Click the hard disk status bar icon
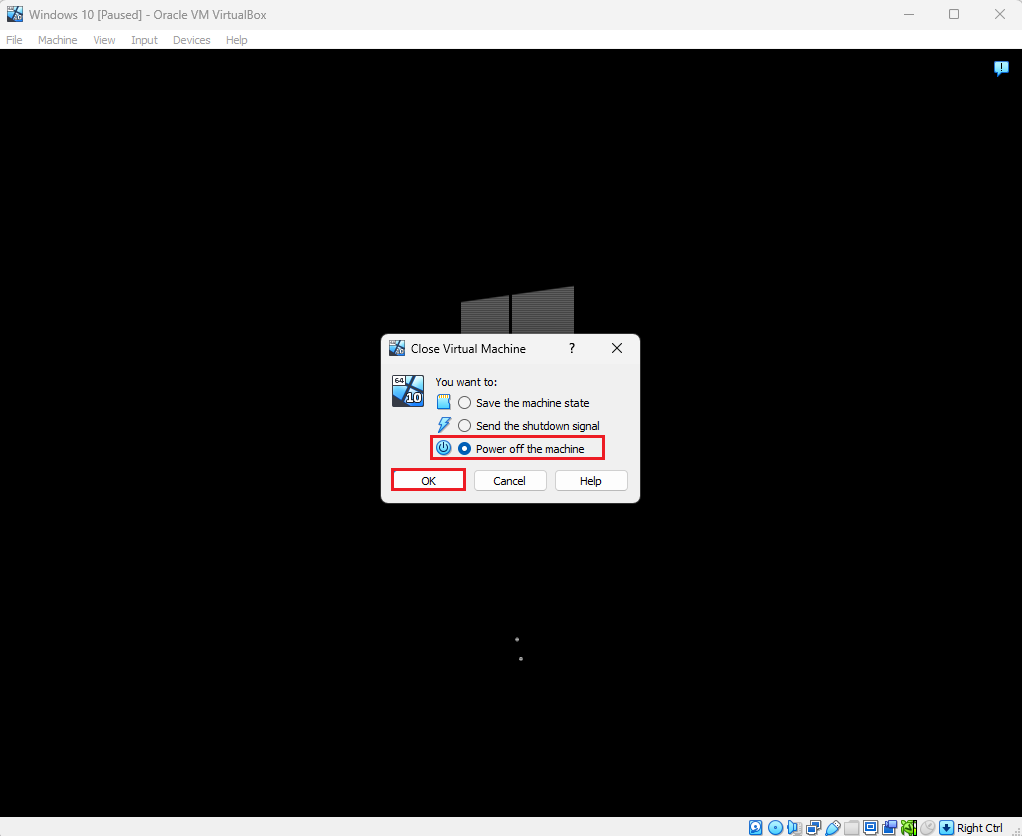Screen dimensions: 1022x836 pos(755,828)
